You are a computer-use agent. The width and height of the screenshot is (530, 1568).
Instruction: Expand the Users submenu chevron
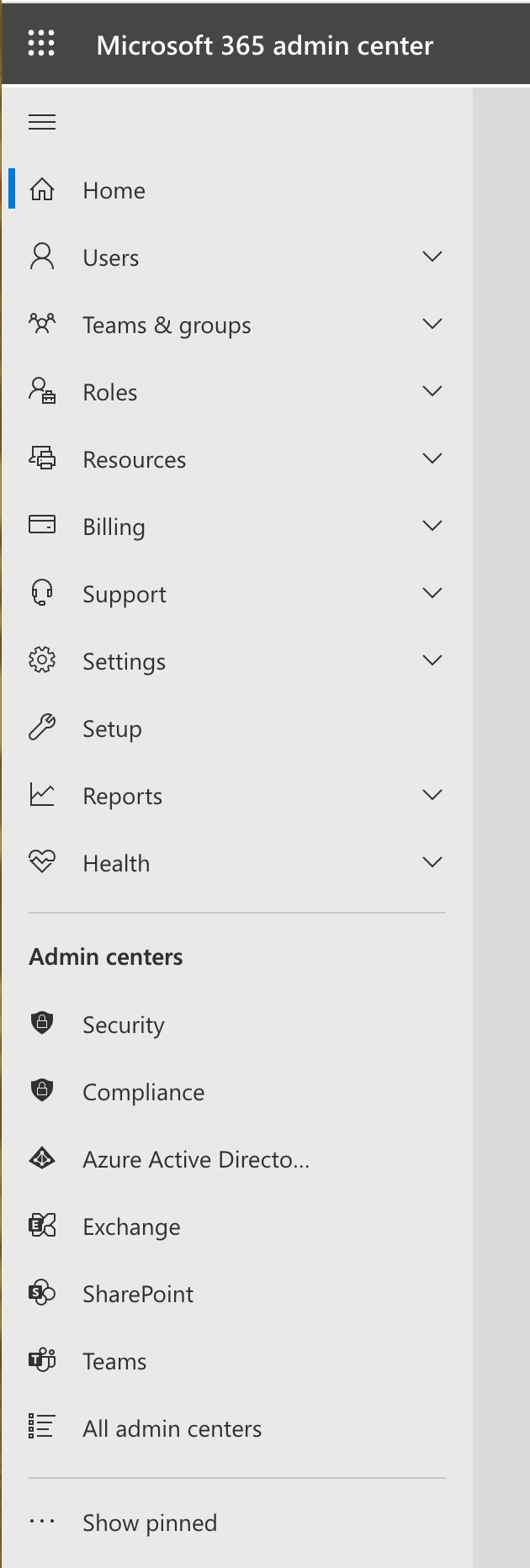click(432, 257)
